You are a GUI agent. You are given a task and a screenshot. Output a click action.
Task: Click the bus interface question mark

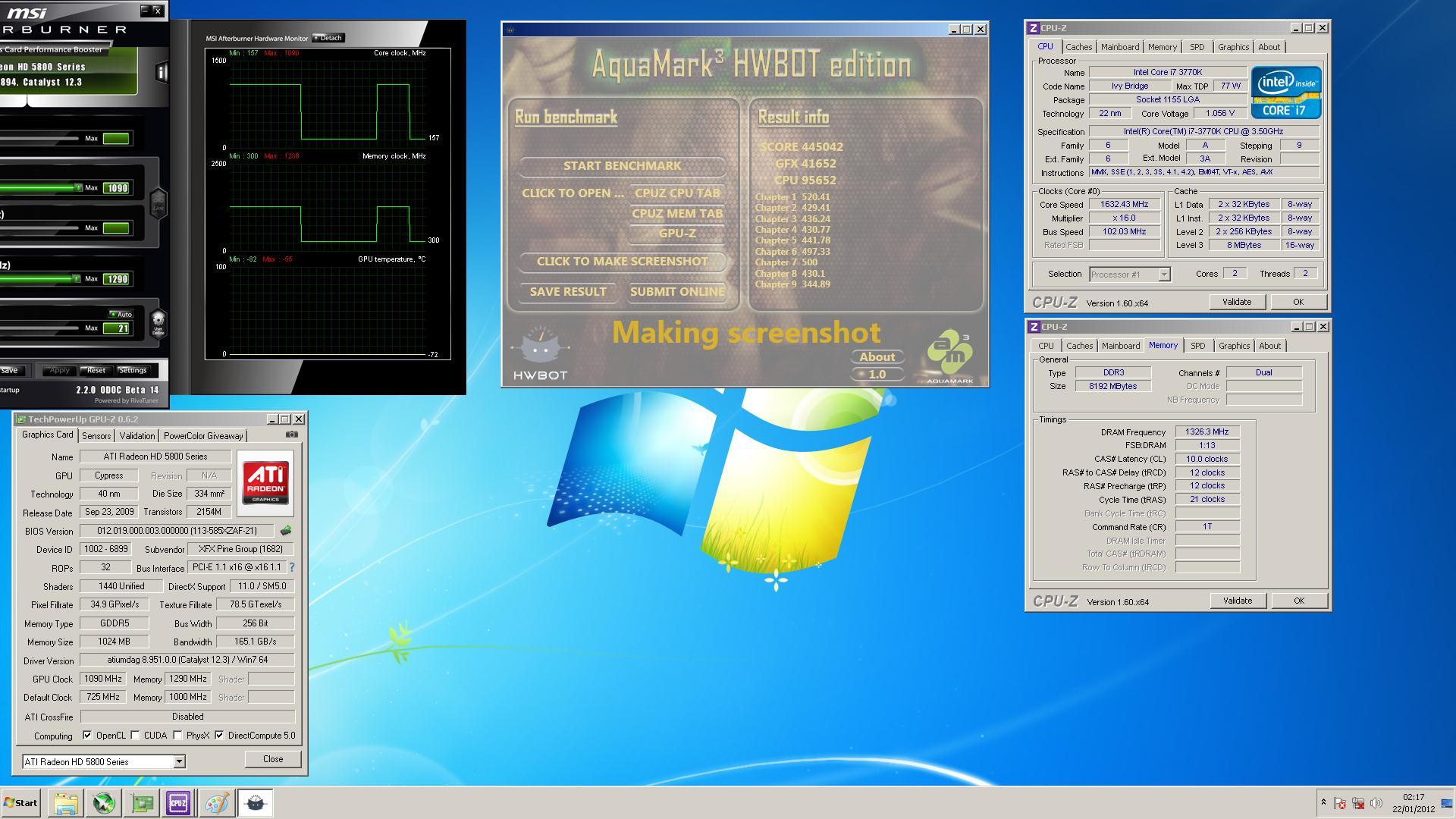[292, 567]
